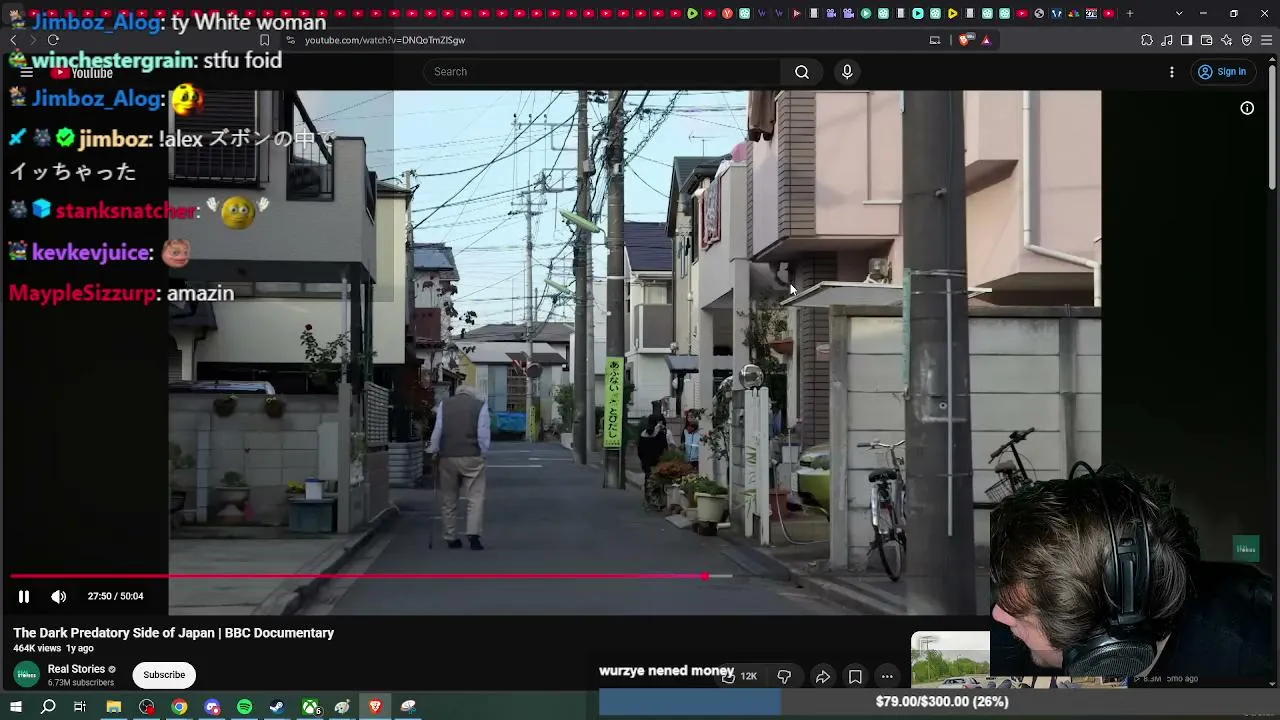Like the video showing 12K likes

coord(739,677)
